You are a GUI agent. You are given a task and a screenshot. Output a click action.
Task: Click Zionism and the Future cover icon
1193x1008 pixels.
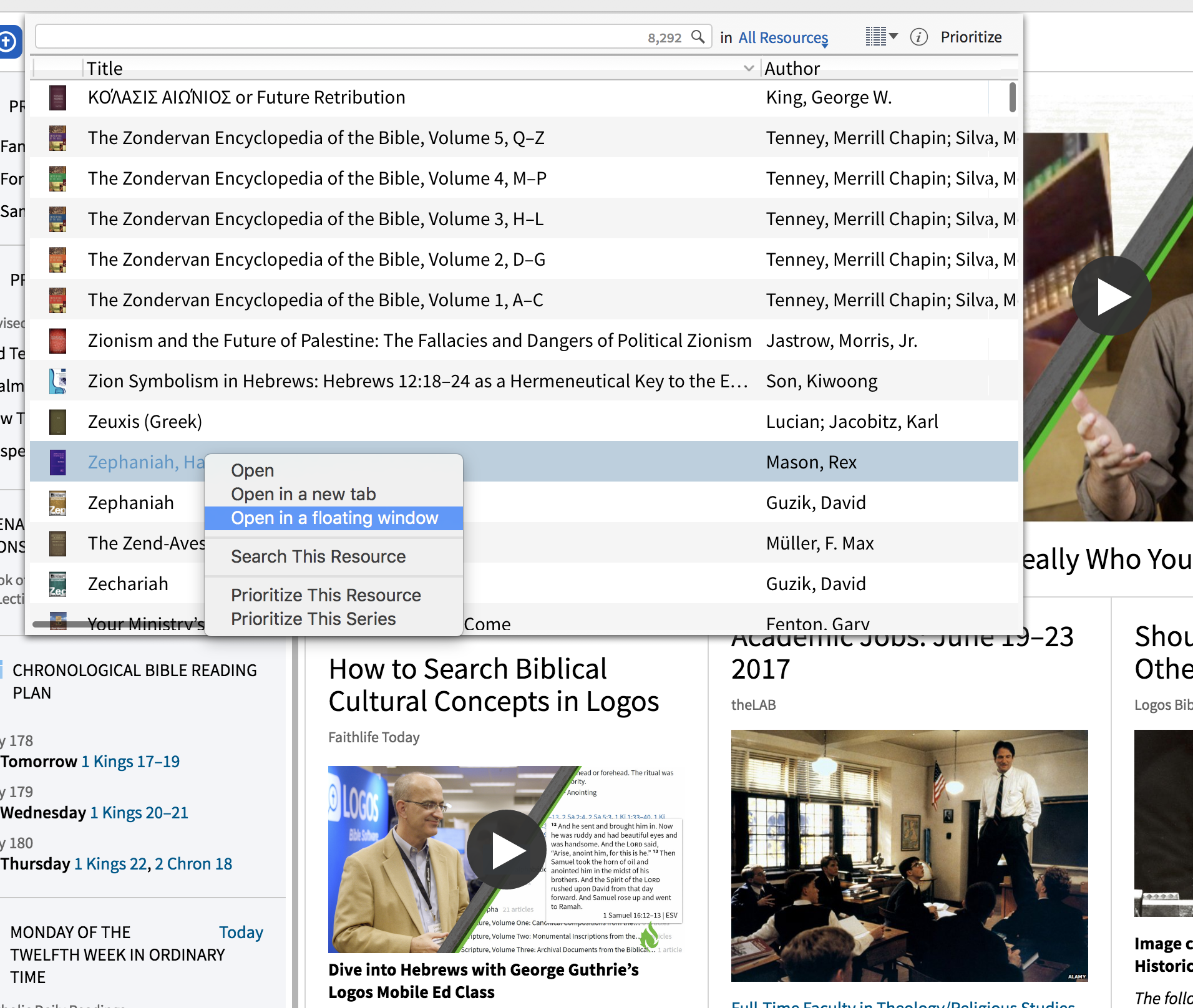click(57, 341)
